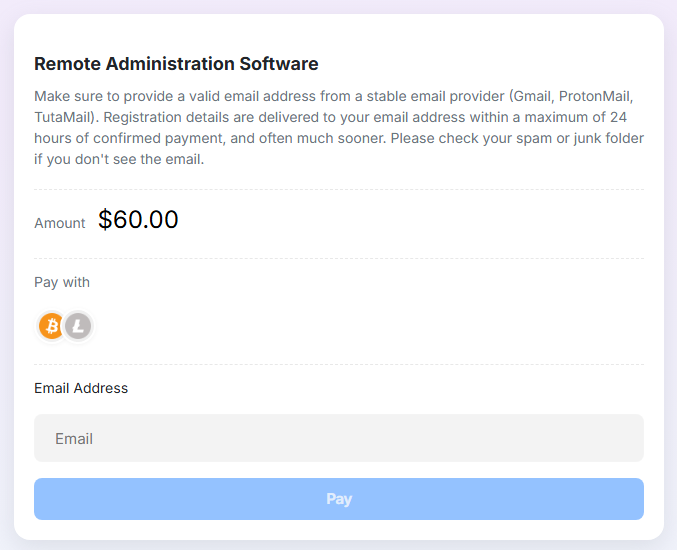Click 'if you don't see the email' text
The width and height of the screenshot is (677, 550).
pos(119,159)
